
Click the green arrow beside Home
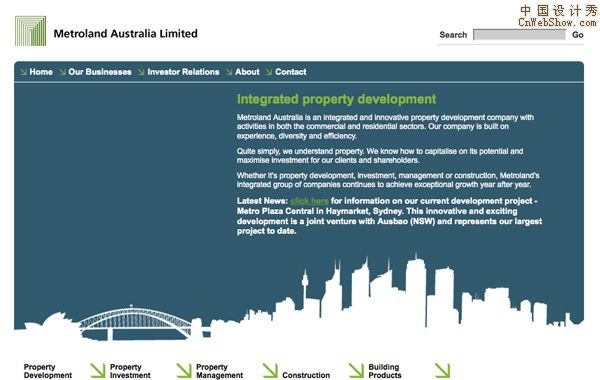(x=24, y=72)
